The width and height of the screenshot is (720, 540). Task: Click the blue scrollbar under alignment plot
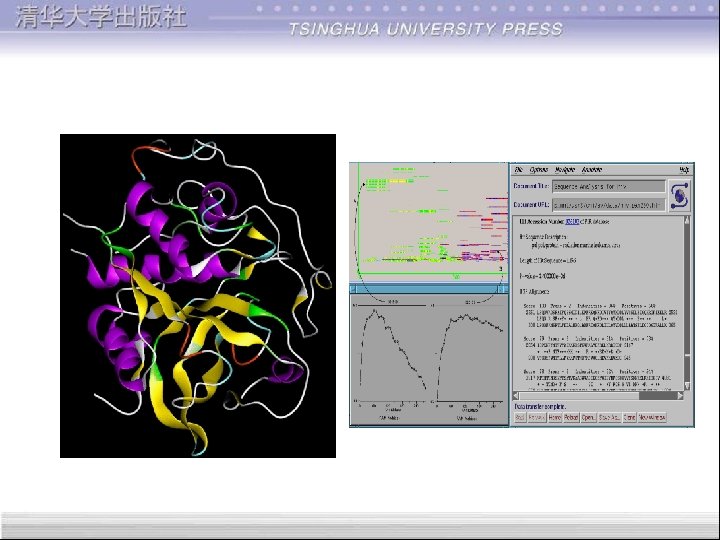pos(428,289)
